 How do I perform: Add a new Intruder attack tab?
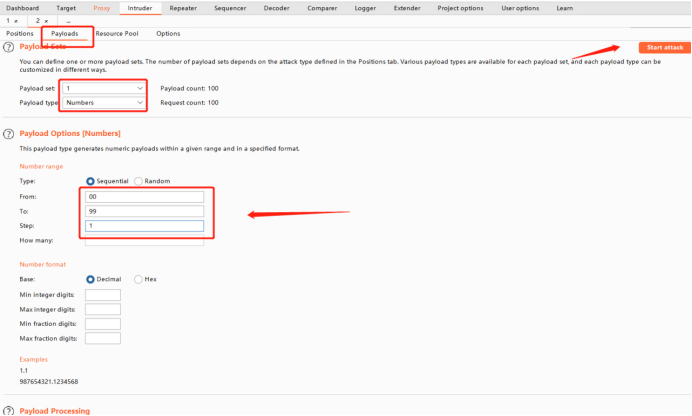(x=68, y=21)
